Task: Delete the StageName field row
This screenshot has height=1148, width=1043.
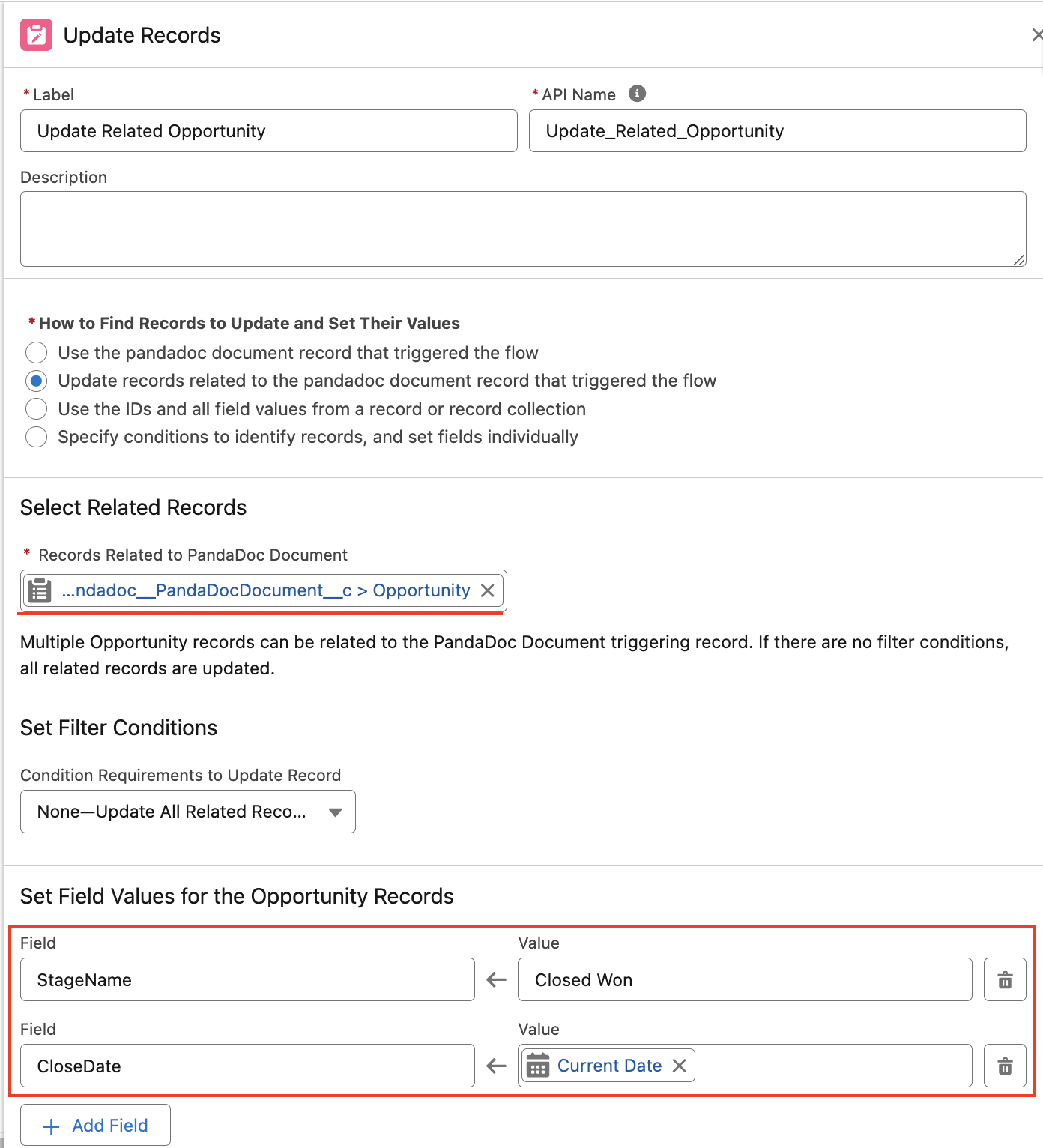Action: pyautogui.click(x=1005, y=979)
